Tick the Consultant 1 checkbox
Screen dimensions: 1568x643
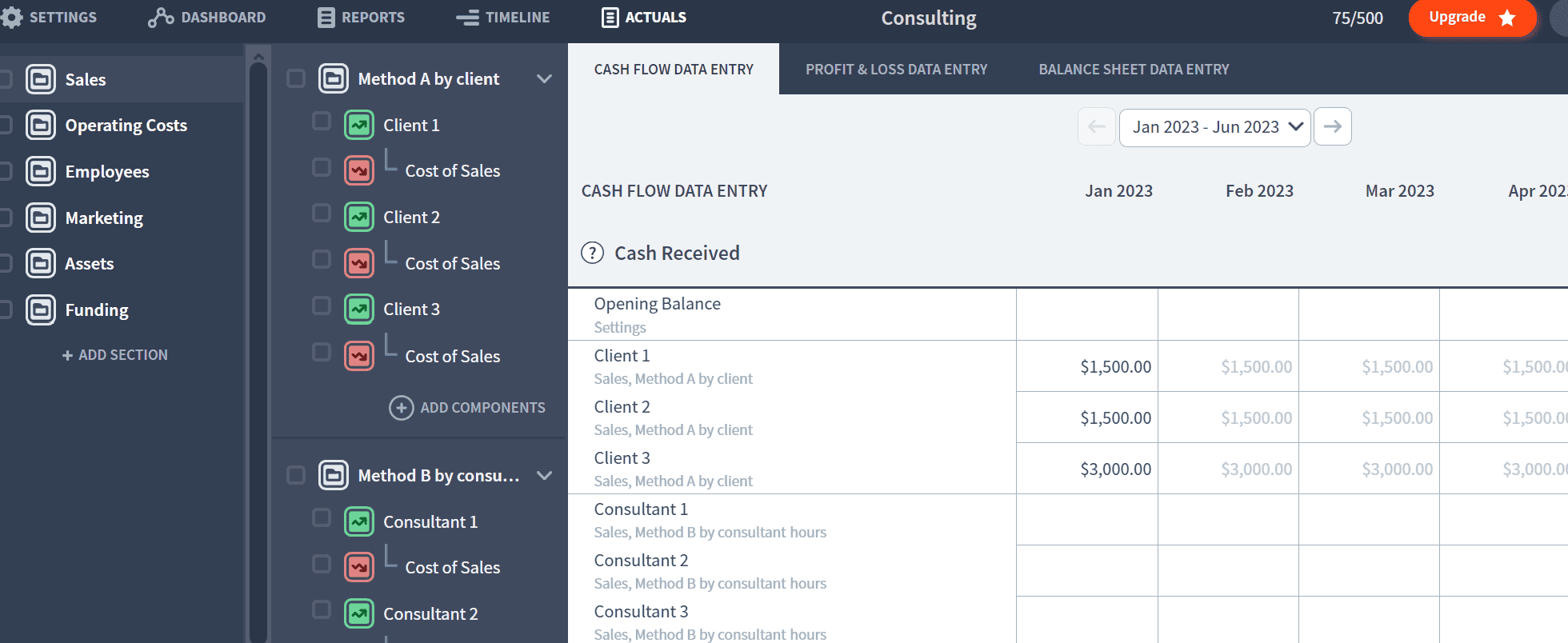pyautogui.click(x=322, y=517)
